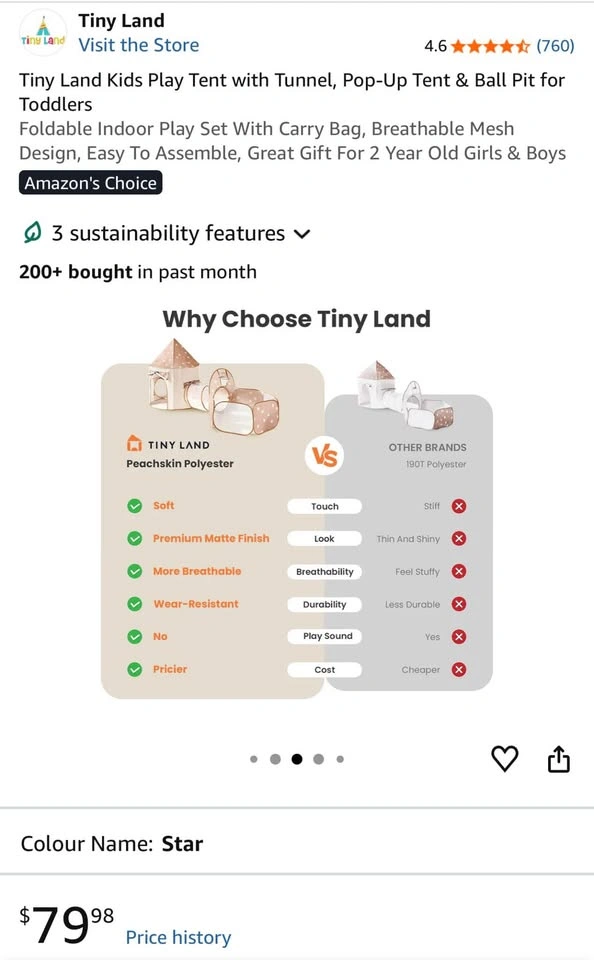Click the orange VS badge
Image resolution: width=594 pixels, height=960 pixels.
tap(325, 456)
